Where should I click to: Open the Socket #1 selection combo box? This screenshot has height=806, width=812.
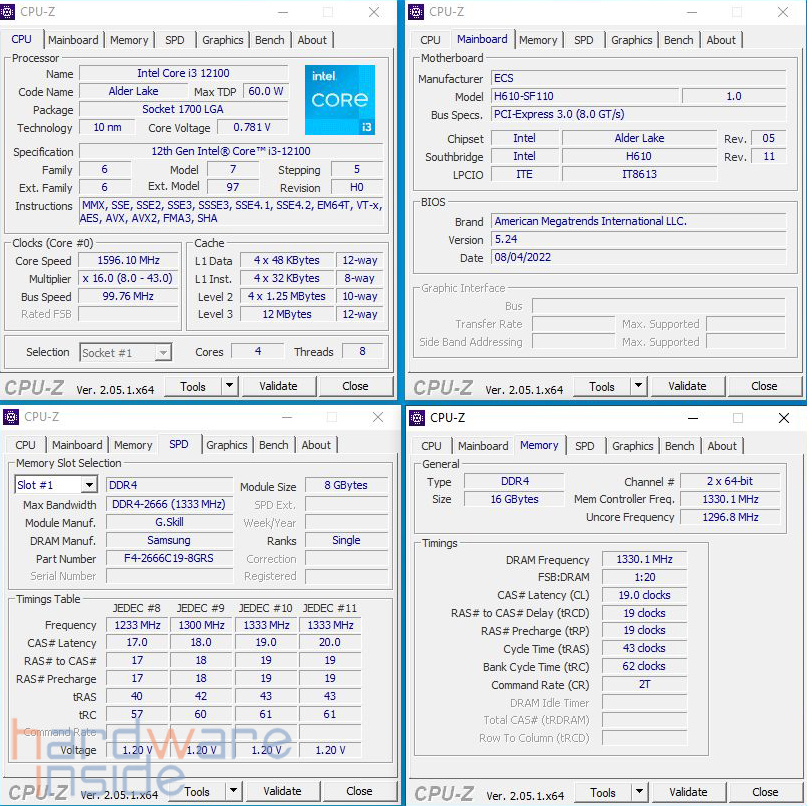[x=163, y=352]
